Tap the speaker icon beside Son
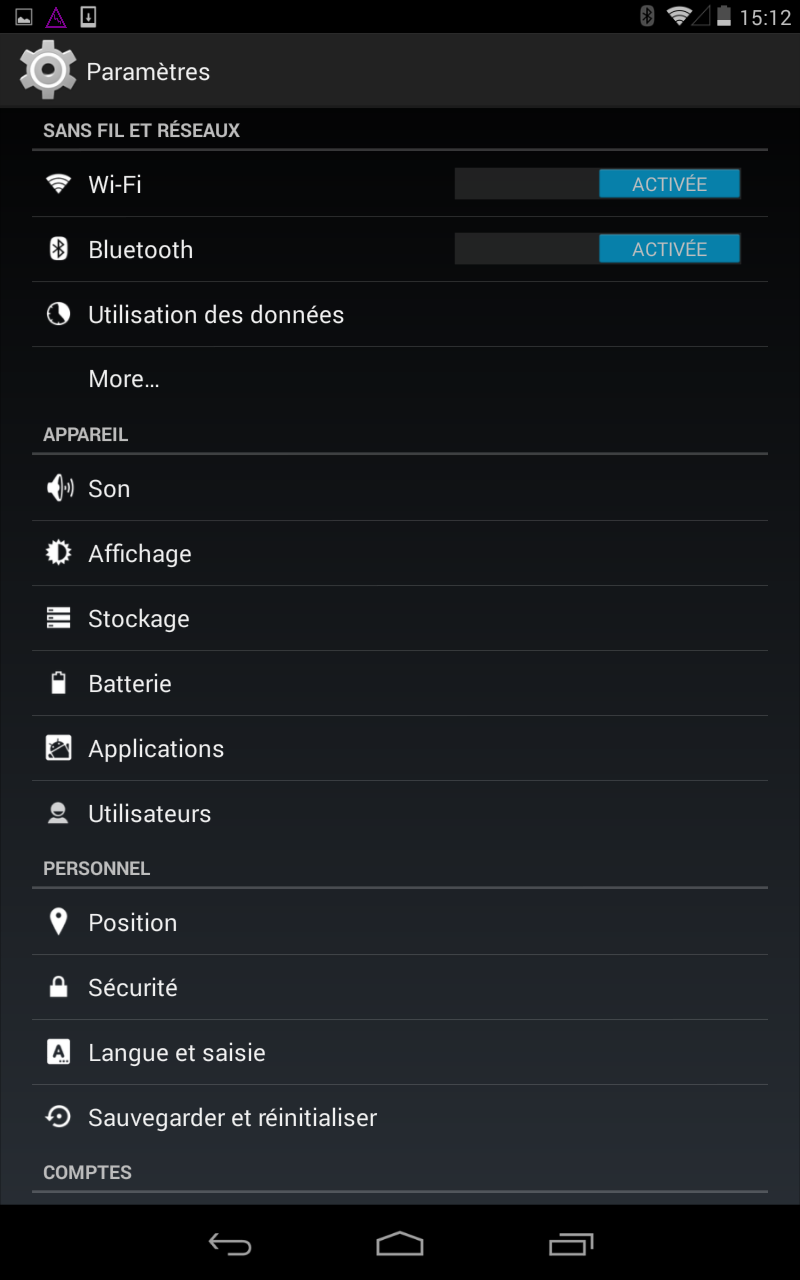The width and height of the screenshot is (800, 1280). [x=60, y=488]
